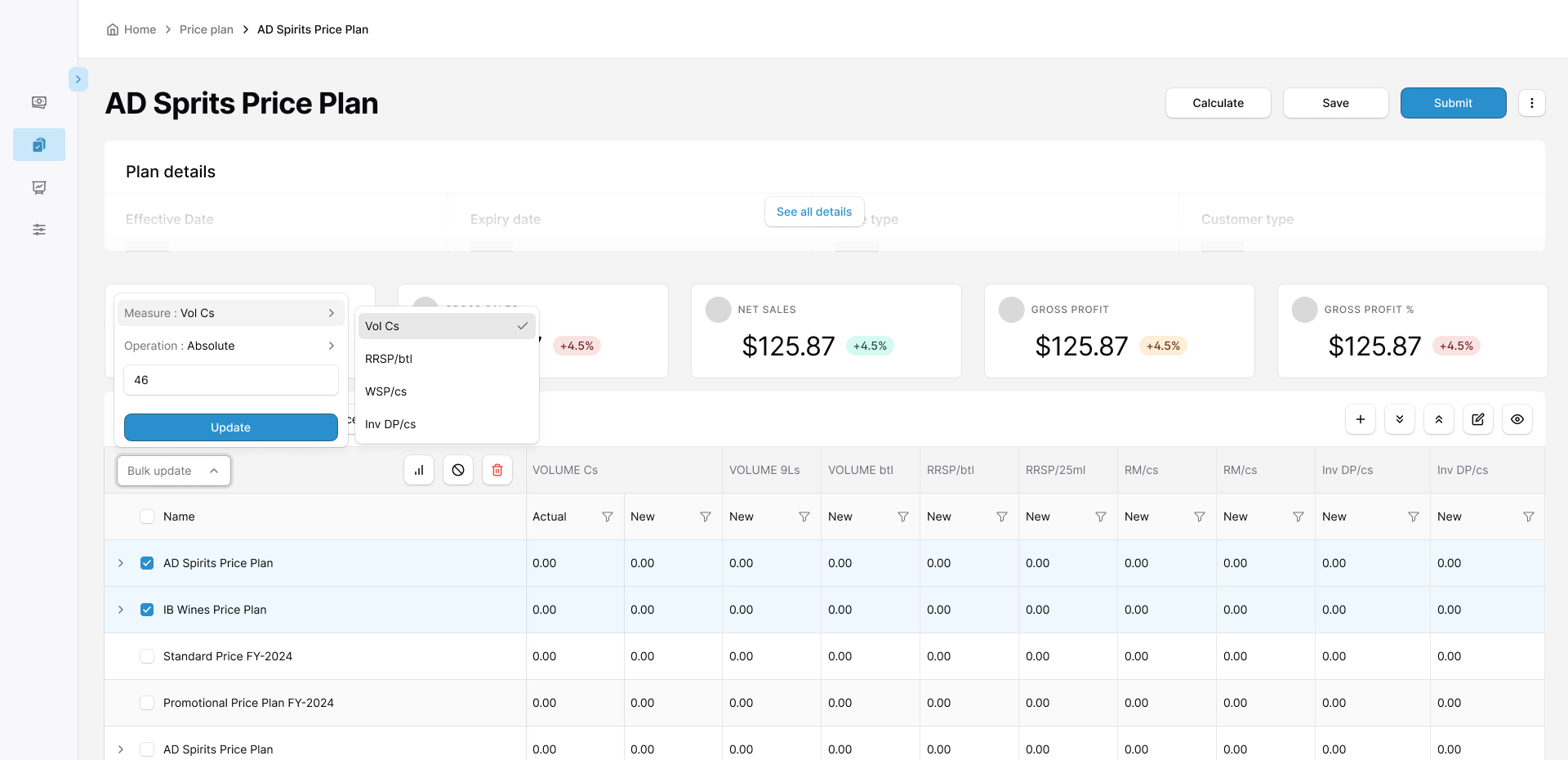The width and height of the screenshot is (1568, 760).
Task: Click the plus add icon above table
Action: (1361, 419)
